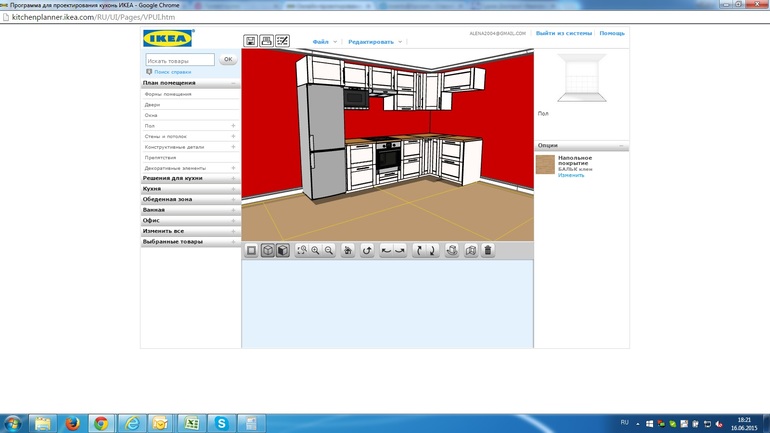The image size is (770, 433).
Task: Open the item list checklist icon
Action: point(282,41)
